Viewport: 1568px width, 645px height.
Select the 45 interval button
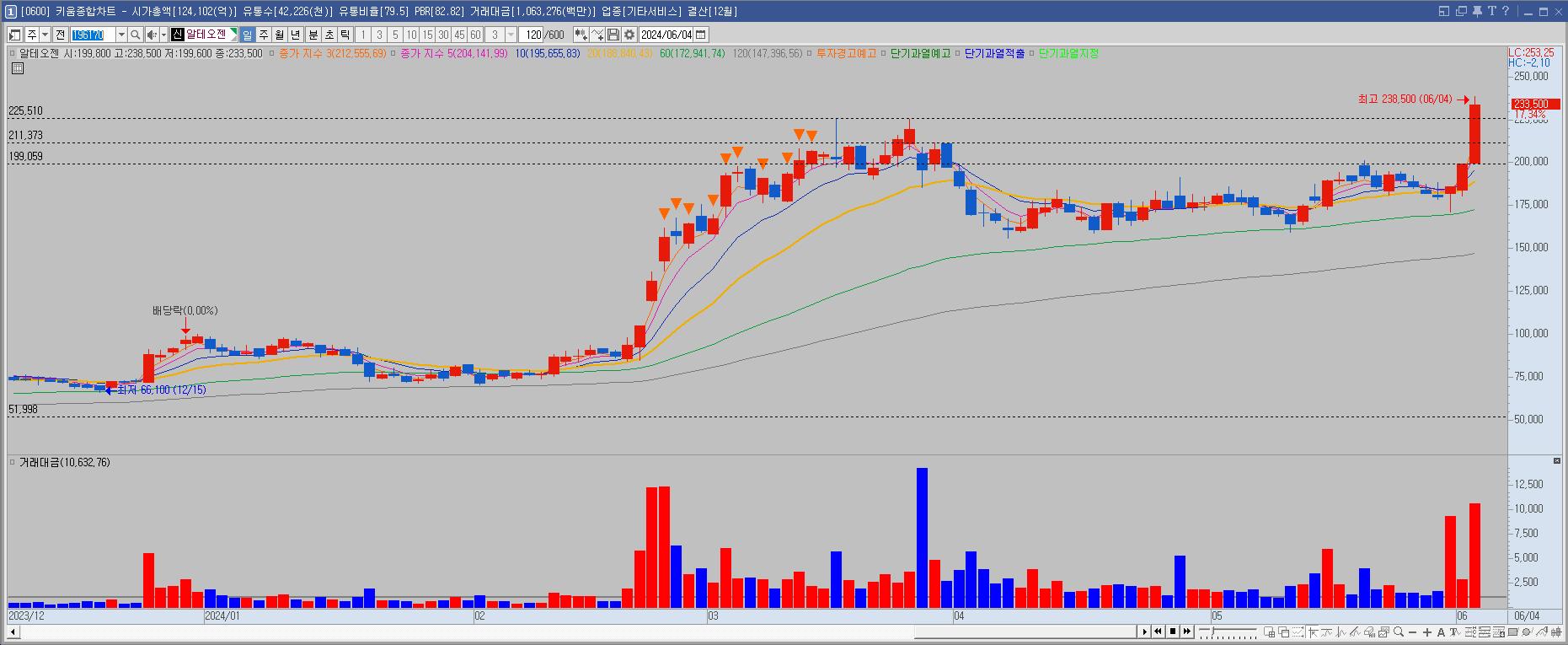pyautogui.click(x=459, y=35)
